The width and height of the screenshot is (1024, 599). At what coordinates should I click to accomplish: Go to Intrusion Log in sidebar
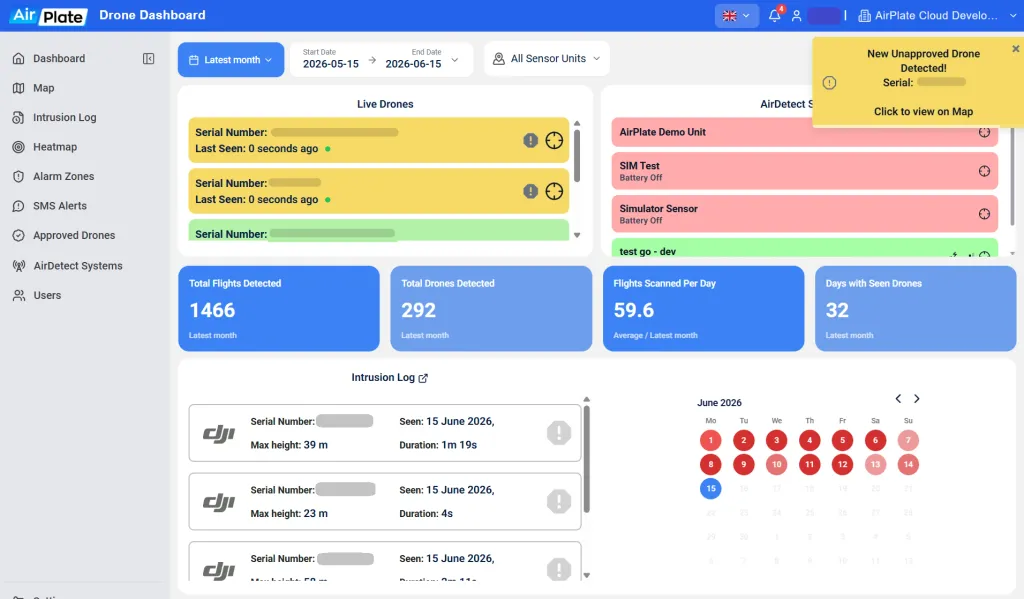coord(54,117)
